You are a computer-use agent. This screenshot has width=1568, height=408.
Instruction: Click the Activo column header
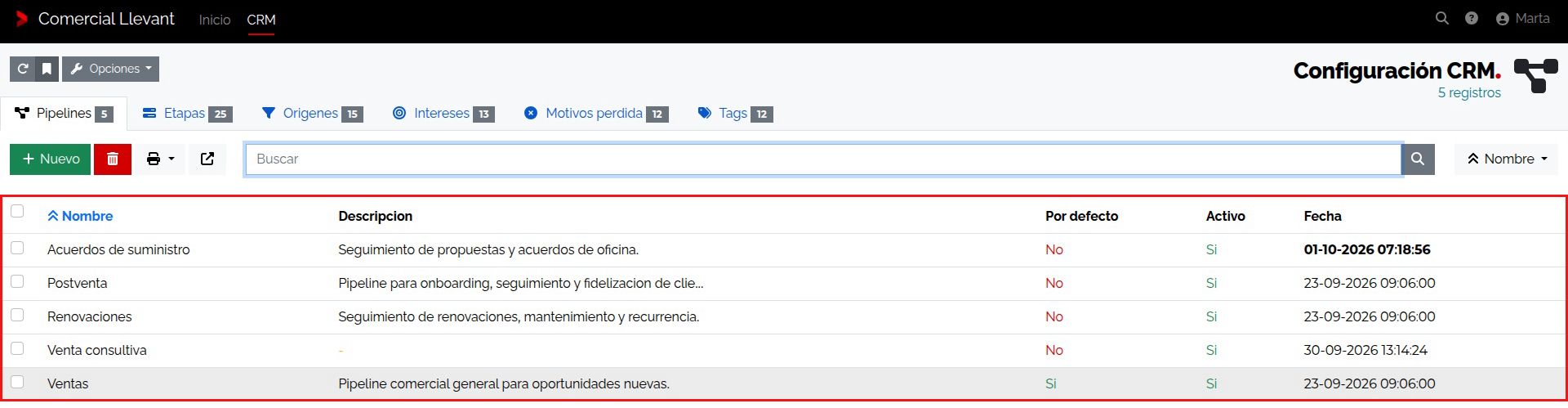coord(1226,216)
